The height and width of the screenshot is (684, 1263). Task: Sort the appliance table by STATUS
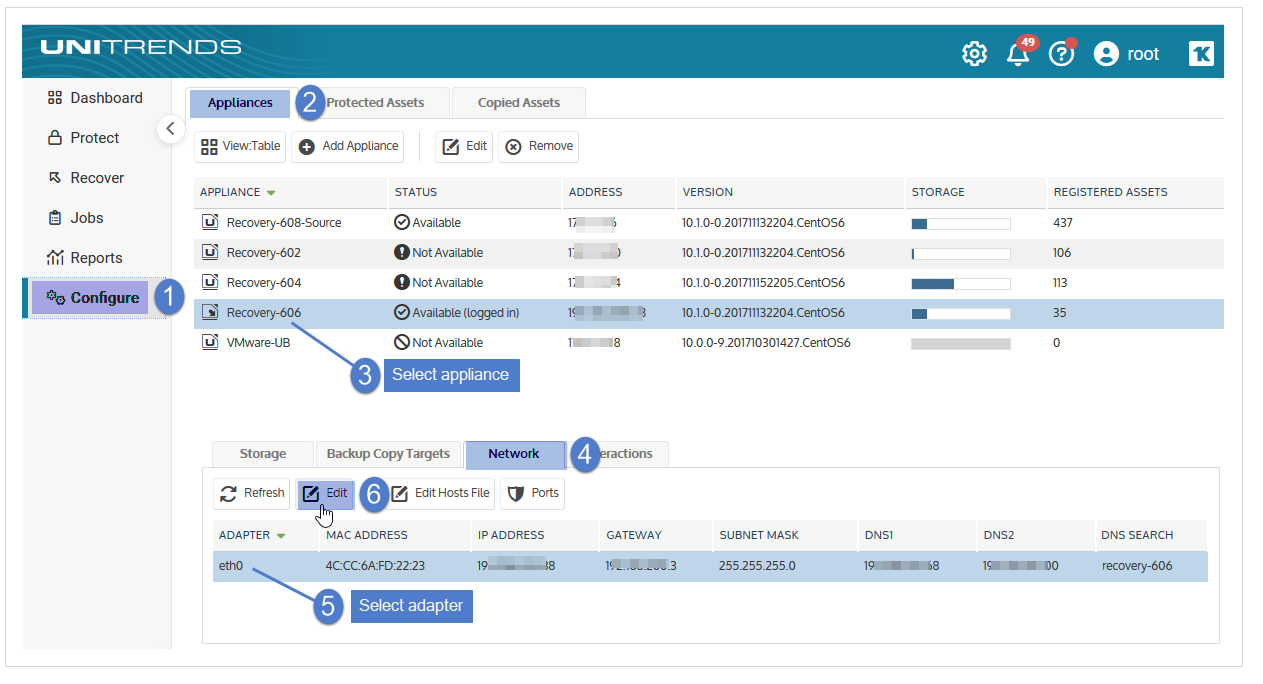coord(416,192)
